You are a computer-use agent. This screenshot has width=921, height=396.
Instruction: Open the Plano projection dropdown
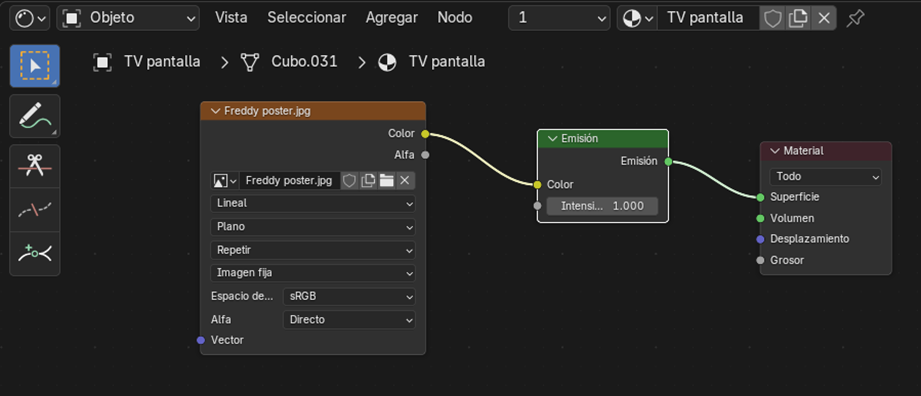pos(313,227)
